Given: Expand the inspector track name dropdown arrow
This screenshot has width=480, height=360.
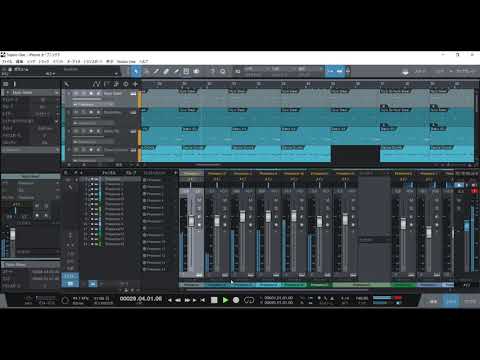Looking at the screenshot, I should click(x=57, y=92).
